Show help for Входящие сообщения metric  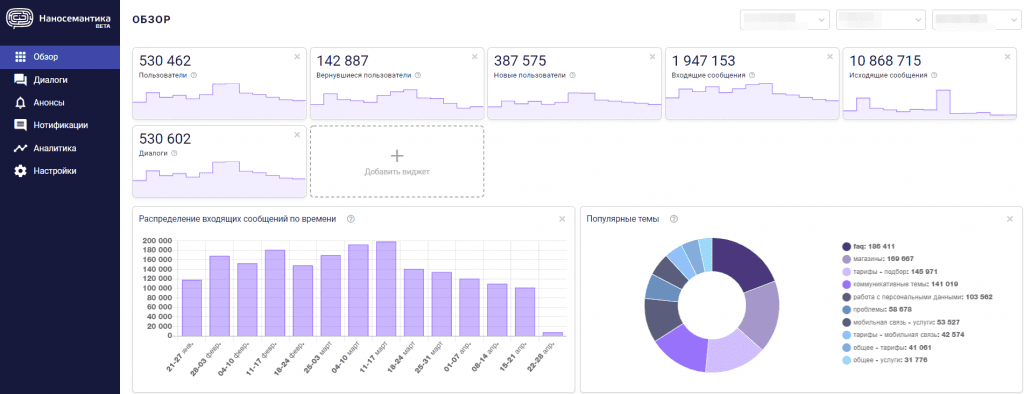[753, 75]
